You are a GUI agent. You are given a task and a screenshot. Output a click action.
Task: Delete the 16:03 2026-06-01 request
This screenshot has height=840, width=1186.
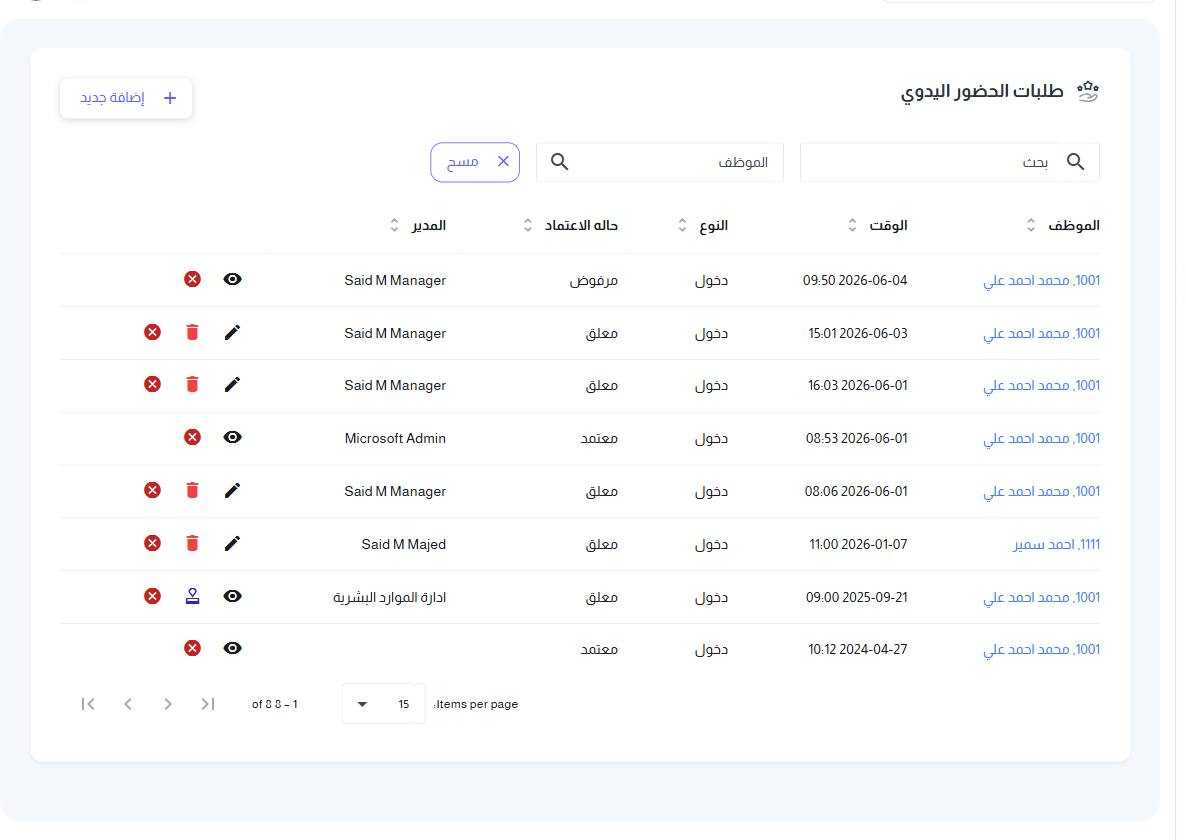tap(192, 384)
